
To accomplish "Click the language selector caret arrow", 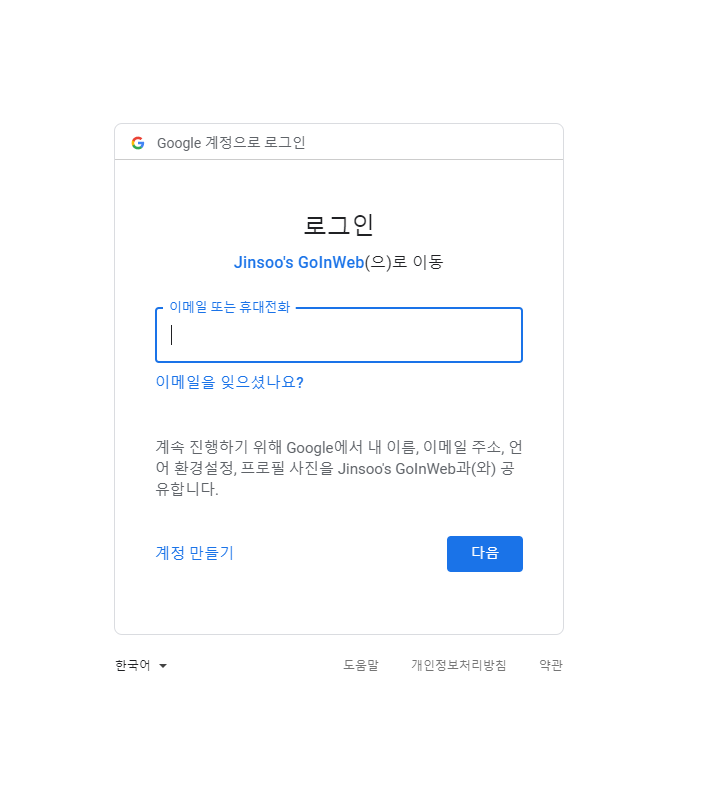I will [163, 665].
